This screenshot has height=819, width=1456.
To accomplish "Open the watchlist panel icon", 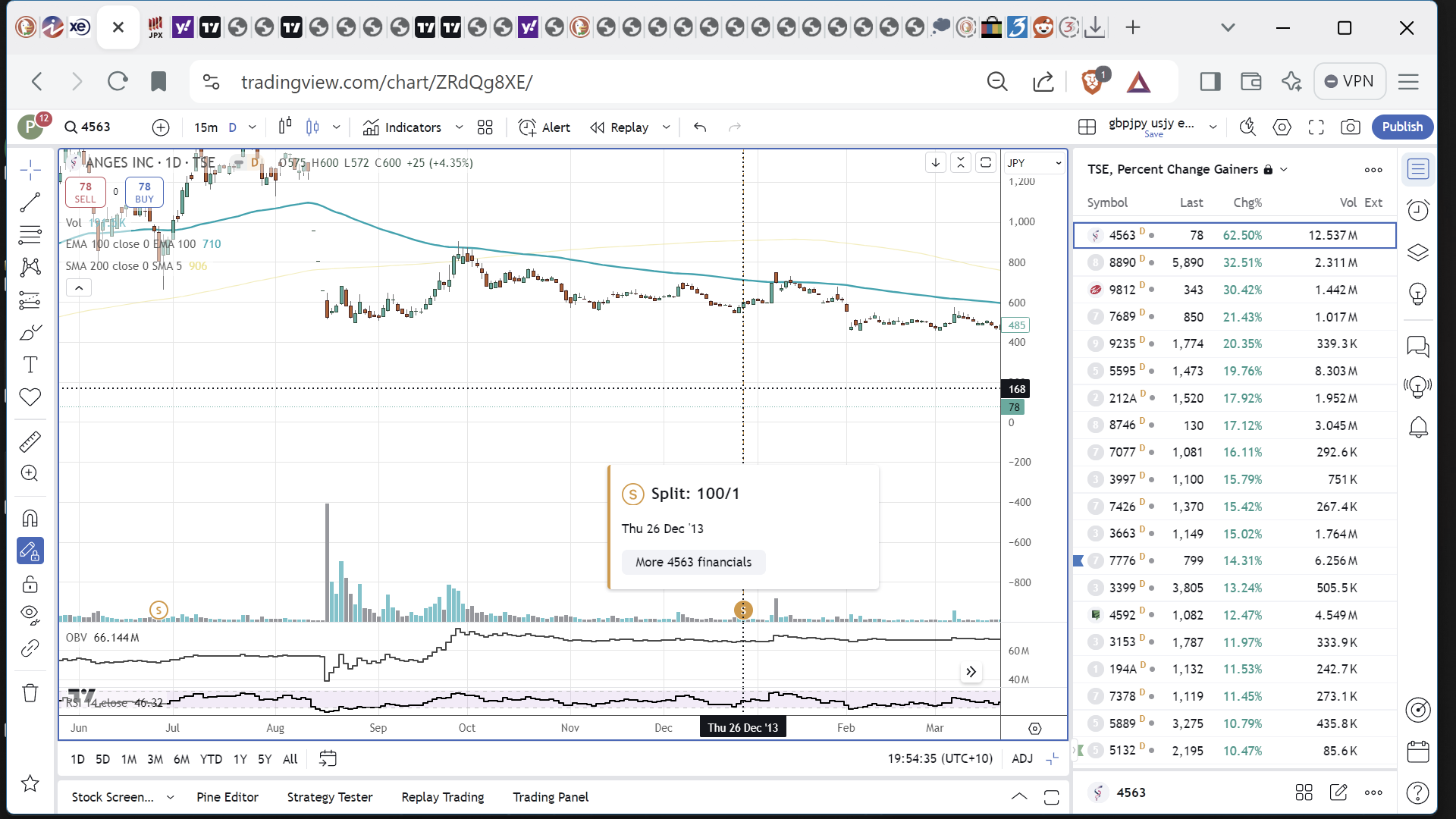I will tap(1418, 169).
